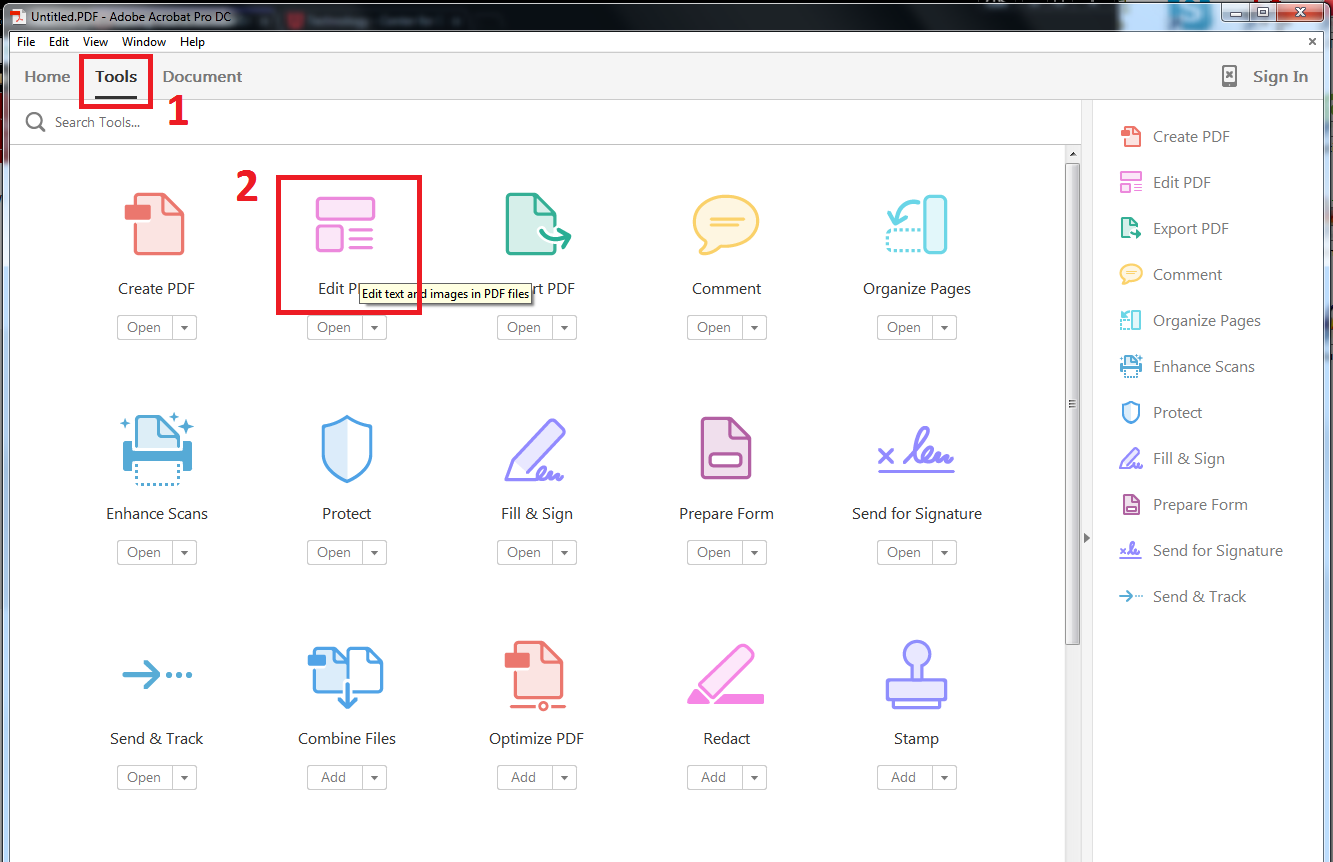This screenshot has width=1333, height=862.
Task: Expand dropdown arrow next to Organize Pages Open
Action: (944, 328)
